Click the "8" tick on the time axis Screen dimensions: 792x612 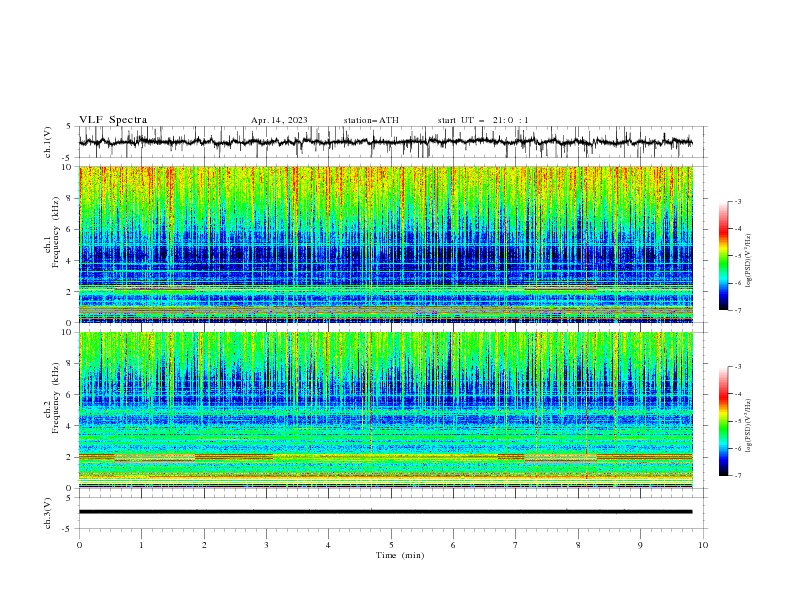tap(578, 545)
